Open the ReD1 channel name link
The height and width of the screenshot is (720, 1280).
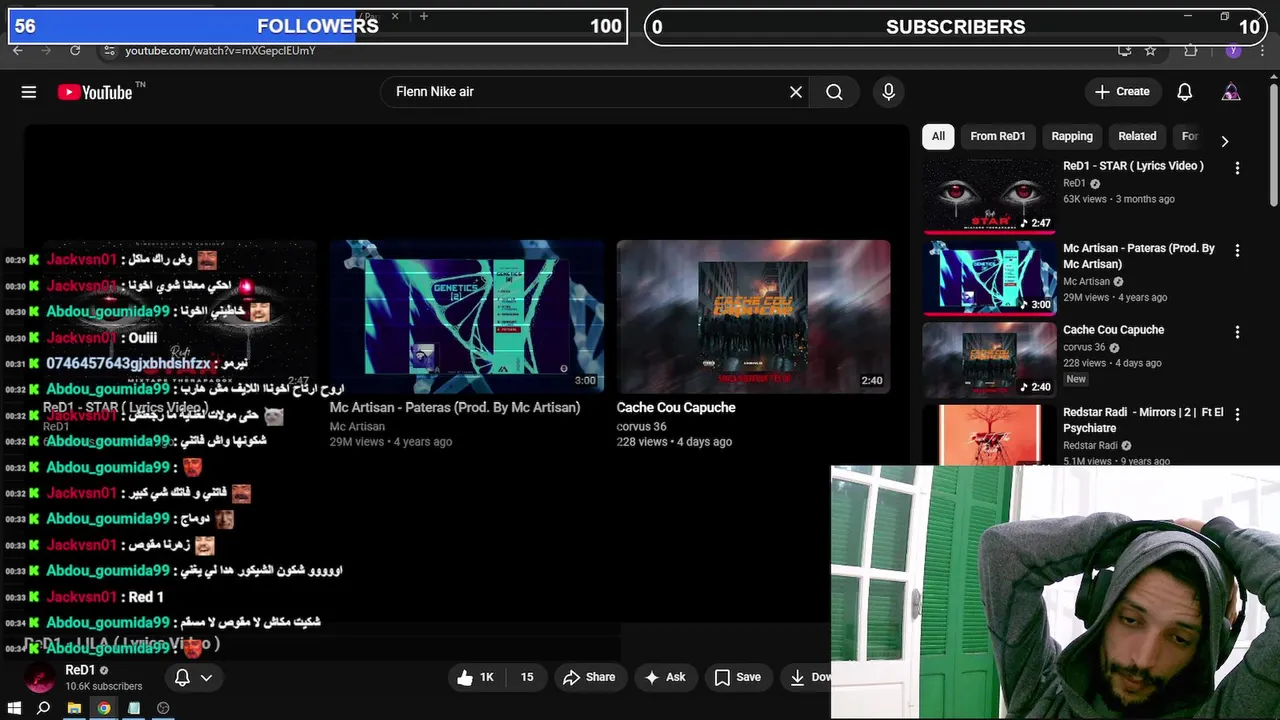coord(80,670)
